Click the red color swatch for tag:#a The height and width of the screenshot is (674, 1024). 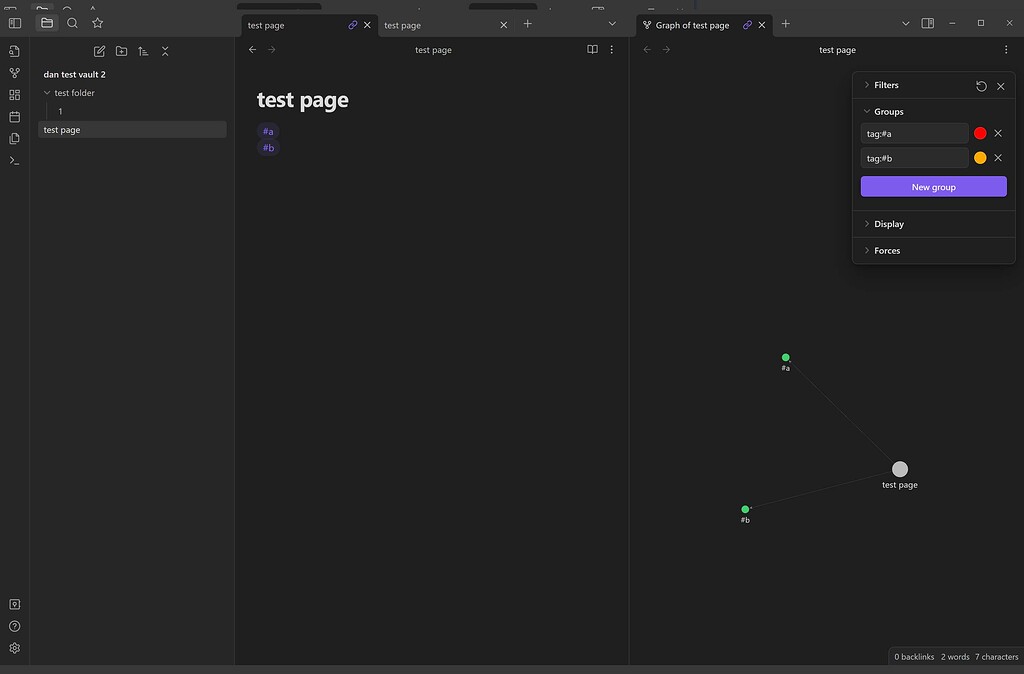[x=980, y=132]
